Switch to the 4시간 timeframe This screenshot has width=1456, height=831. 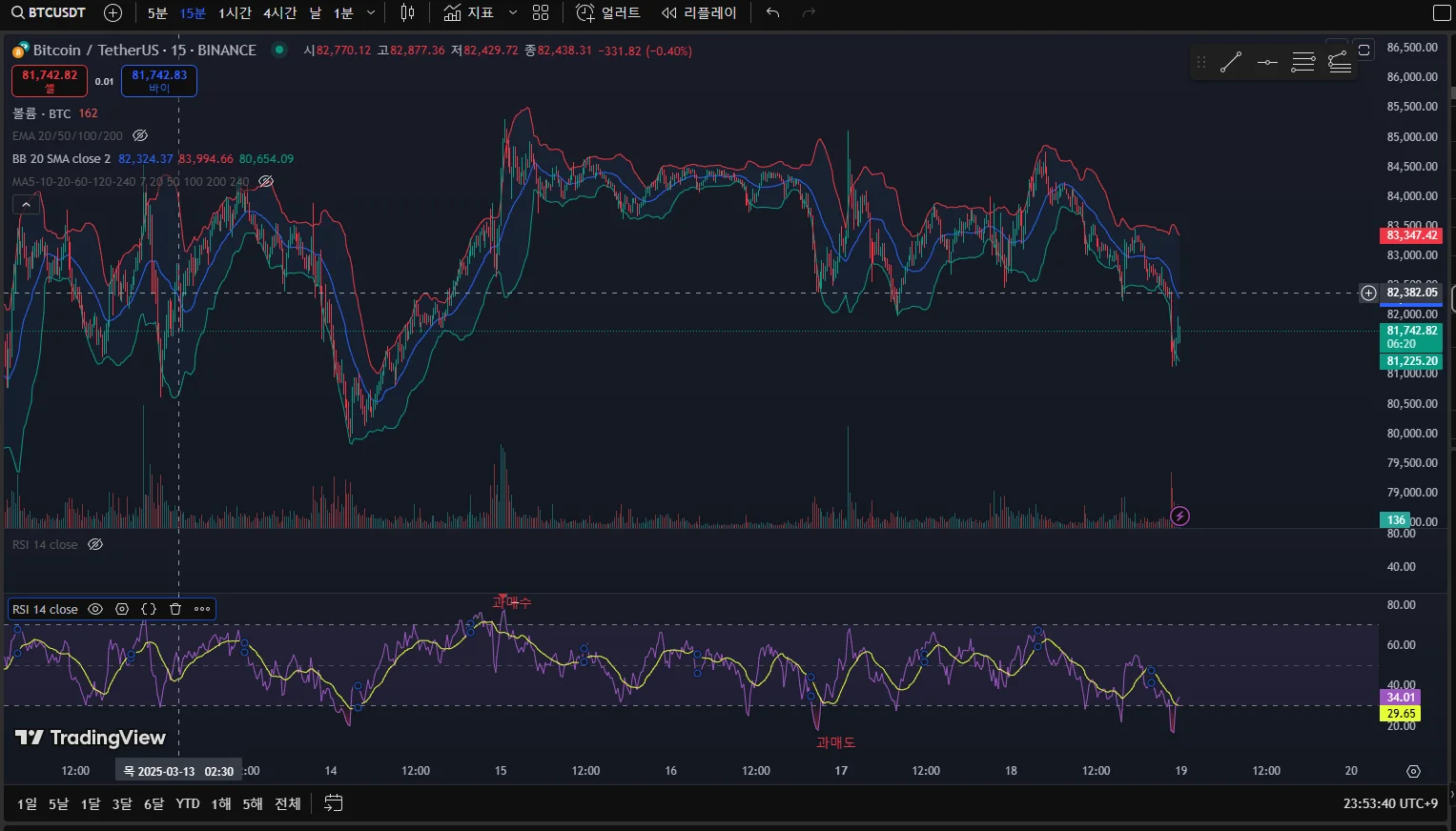(279, 12)
